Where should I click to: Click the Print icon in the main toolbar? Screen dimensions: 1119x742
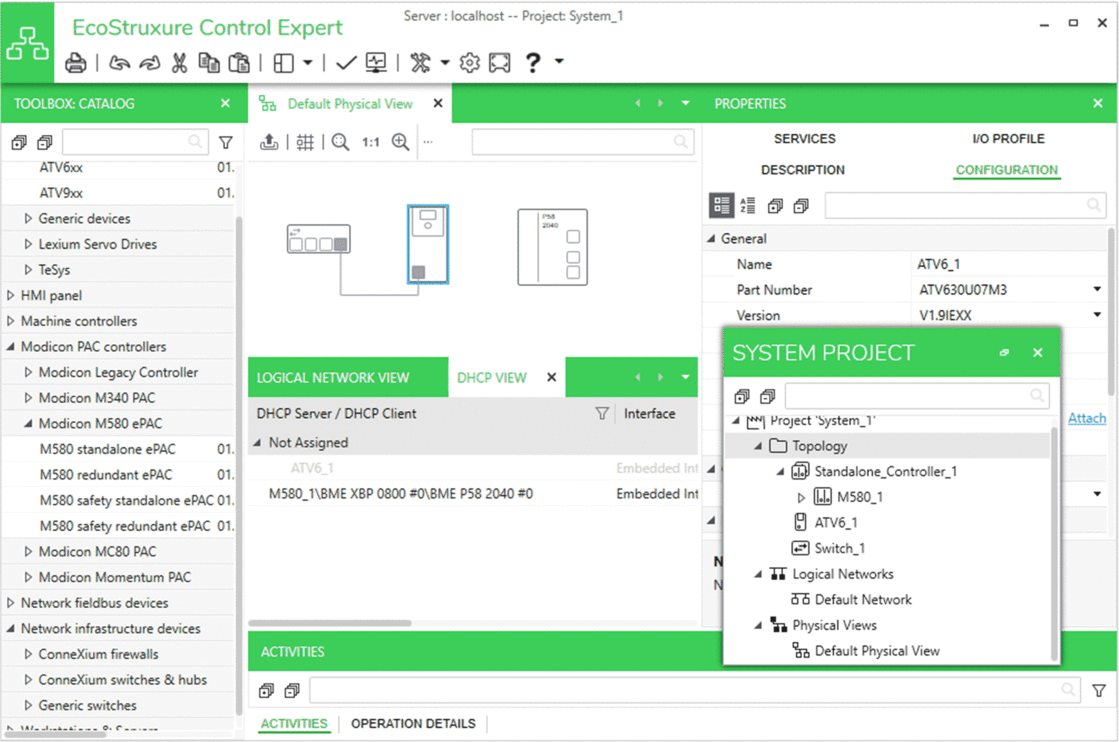tap(76, 63)
